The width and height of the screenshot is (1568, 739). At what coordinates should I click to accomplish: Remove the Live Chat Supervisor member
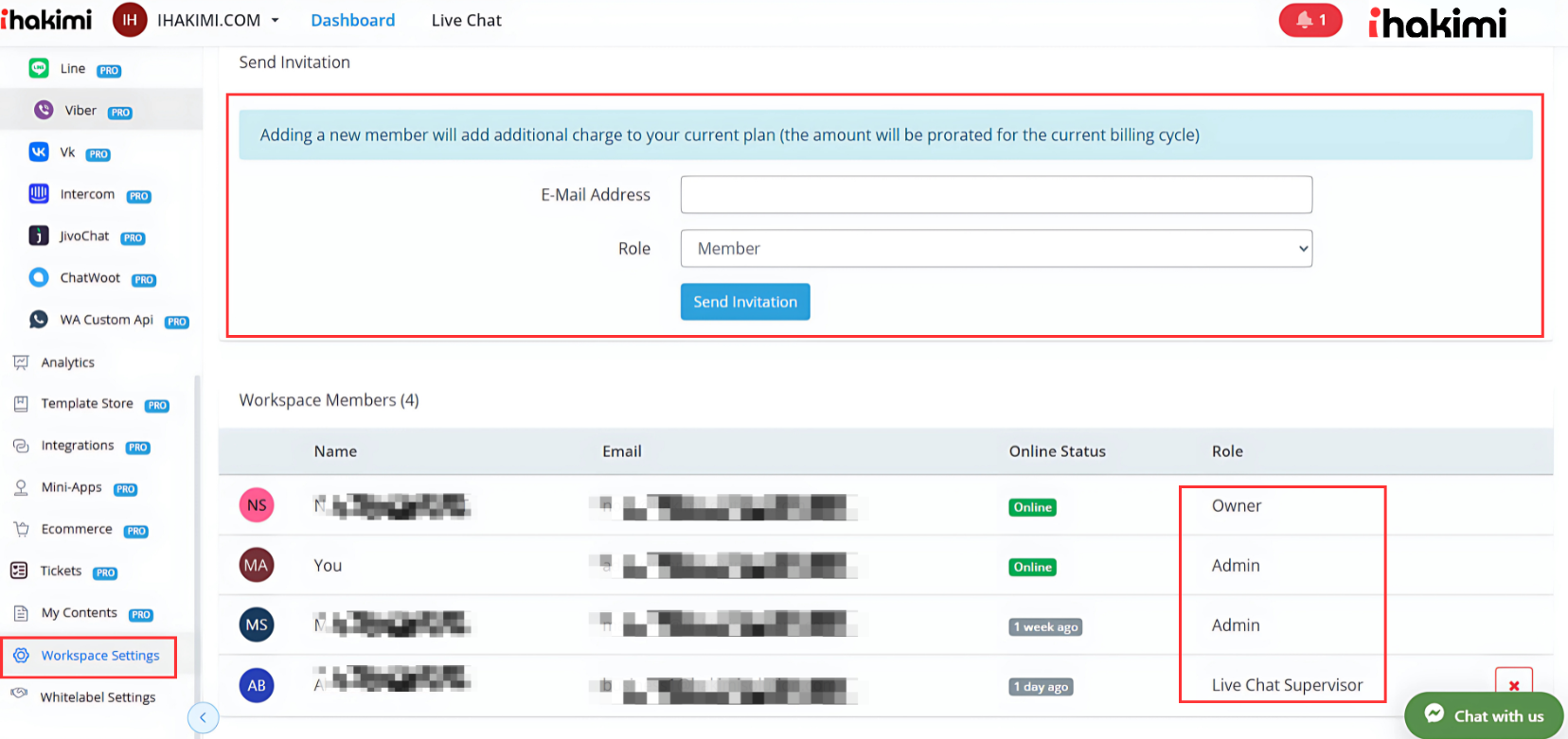click(1513, 685)
